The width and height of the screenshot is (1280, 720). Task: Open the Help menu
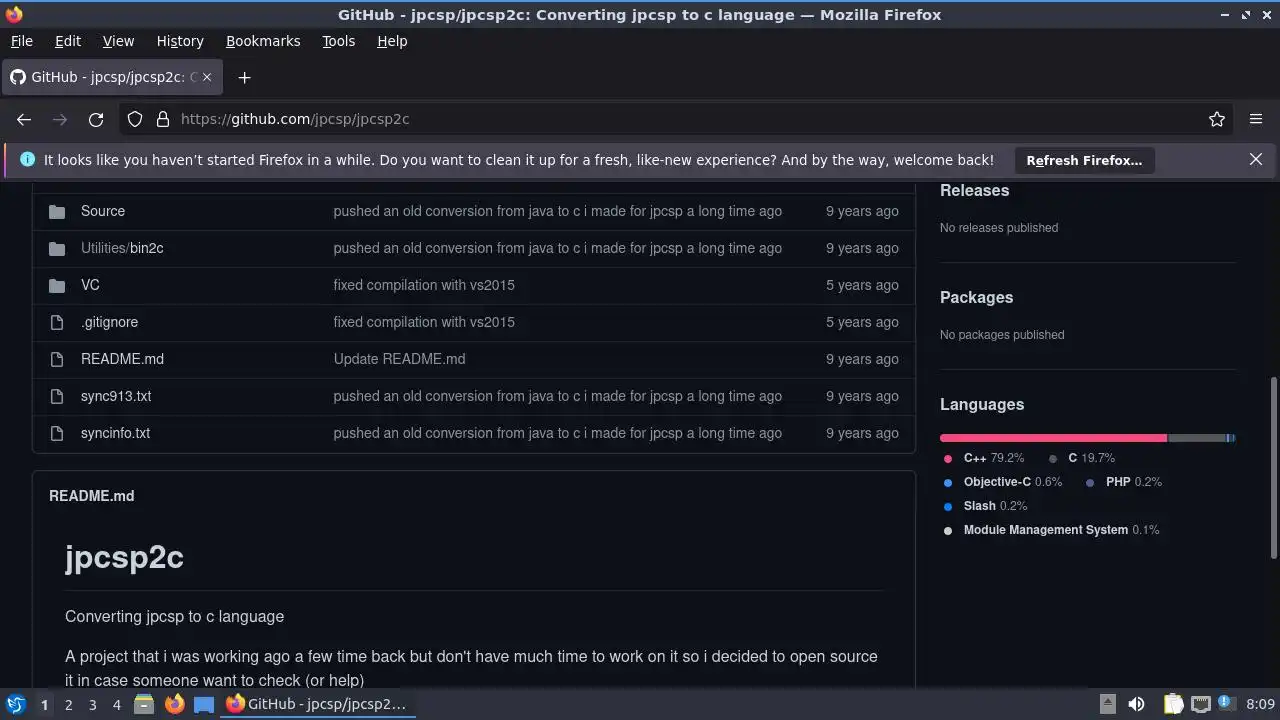(x=392, y=41)
